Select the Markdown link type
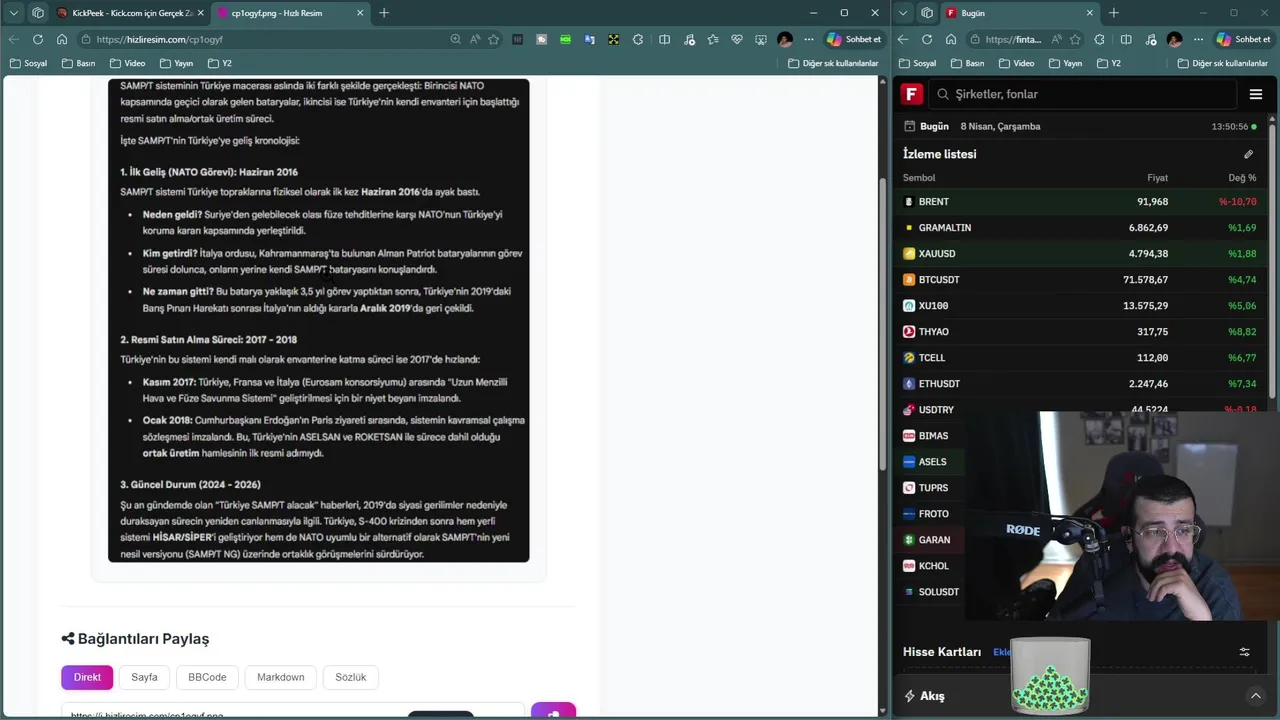Screen dimensions: 1280x720 [x=280, y=677]
